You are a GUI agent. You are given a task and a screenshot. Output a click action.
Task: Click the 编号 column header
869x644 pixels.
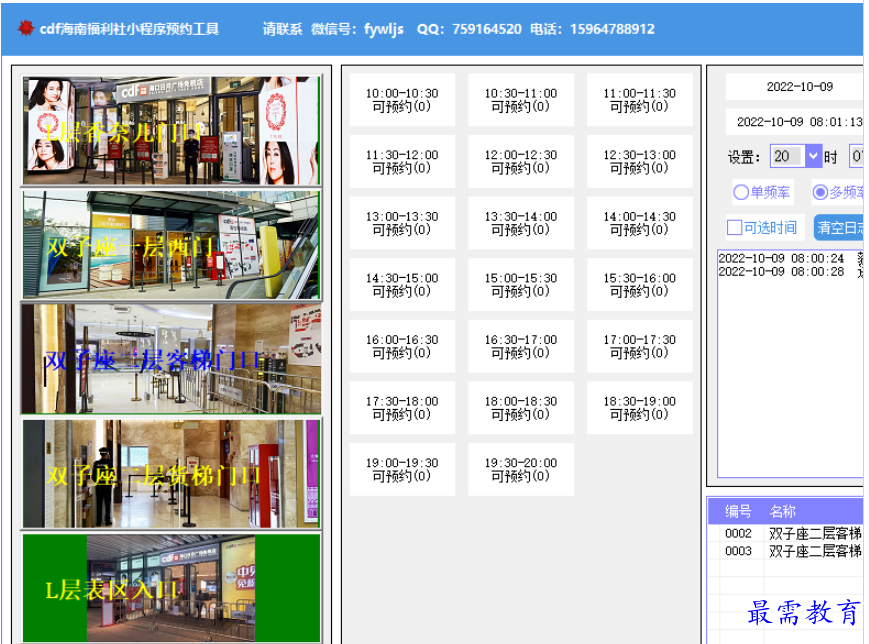[x=738, y=511]
